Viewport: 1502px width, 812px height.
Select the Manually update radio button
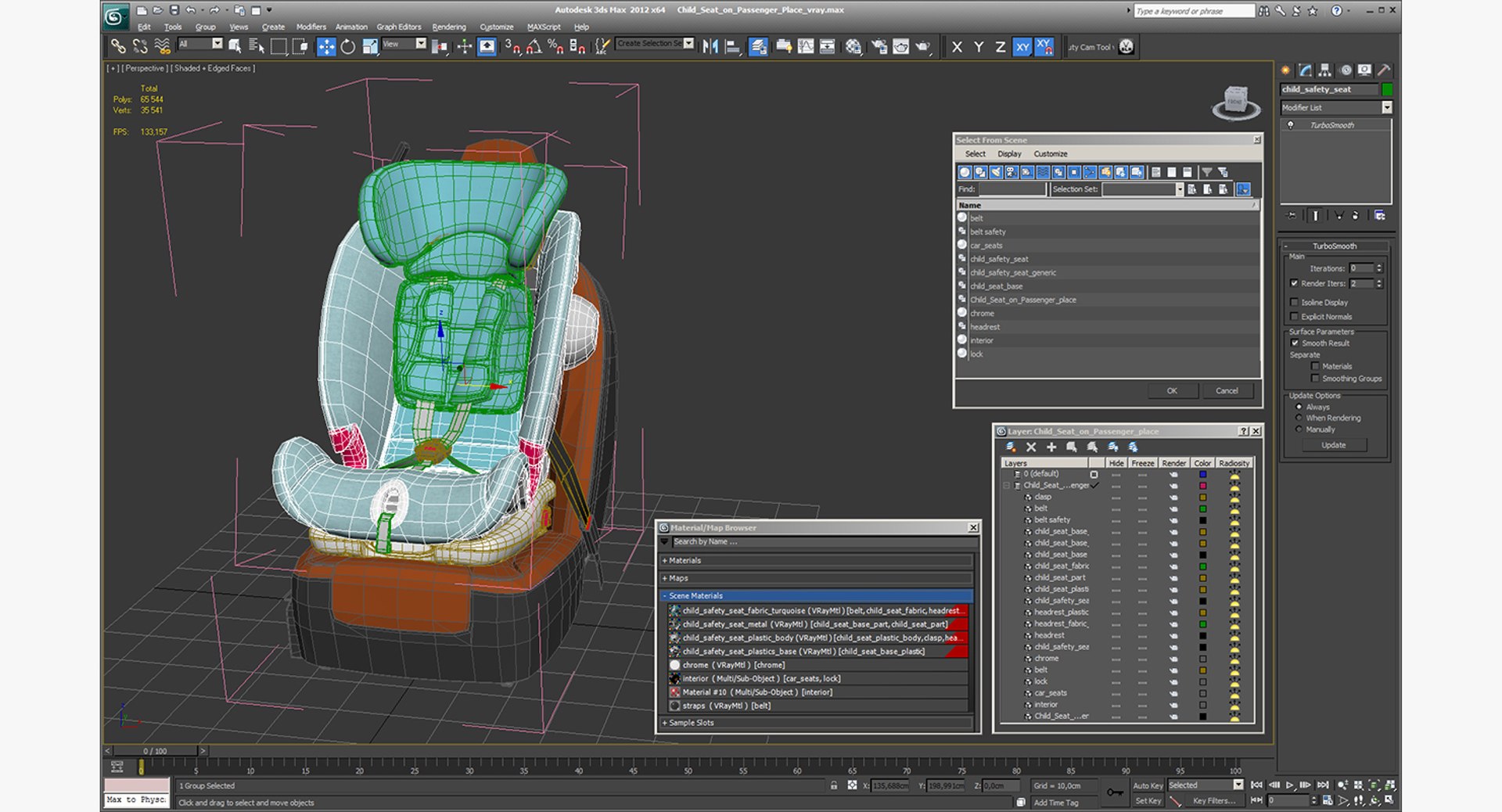pos(1299,429)
